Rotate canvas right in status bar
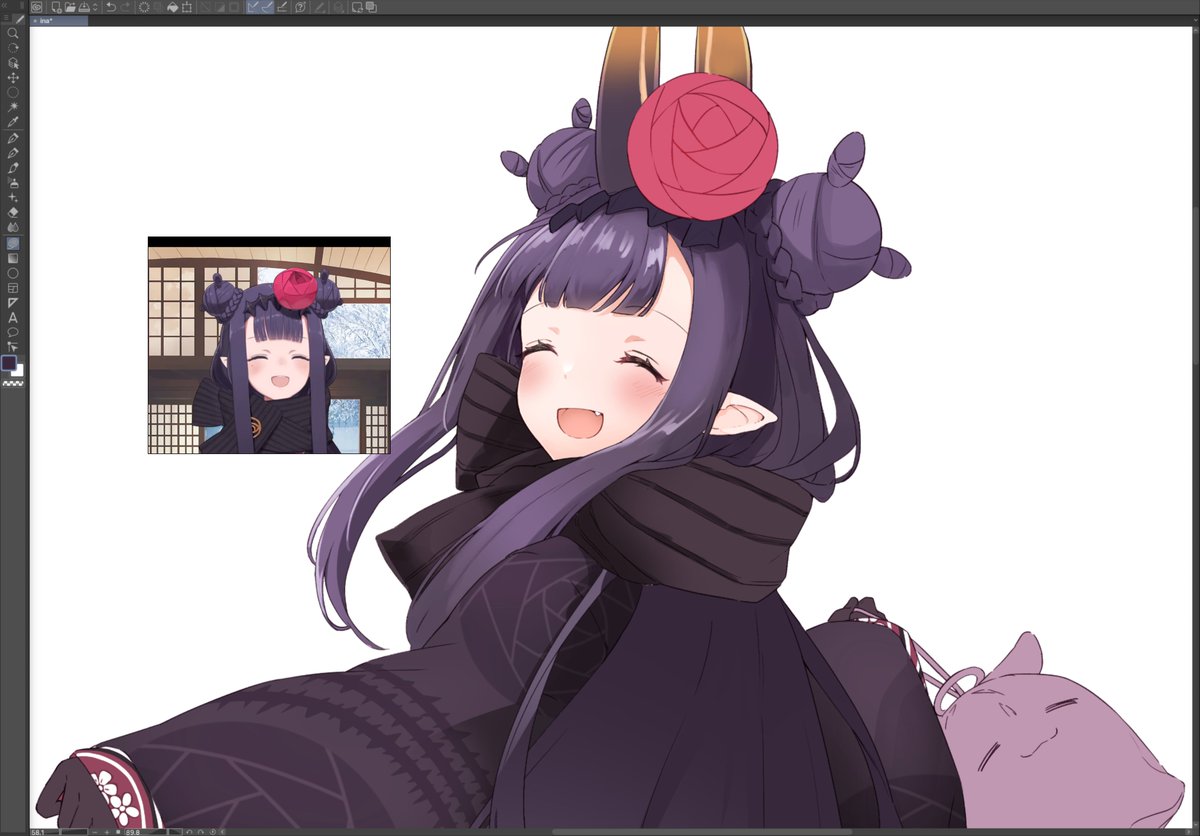 point(200,832)
